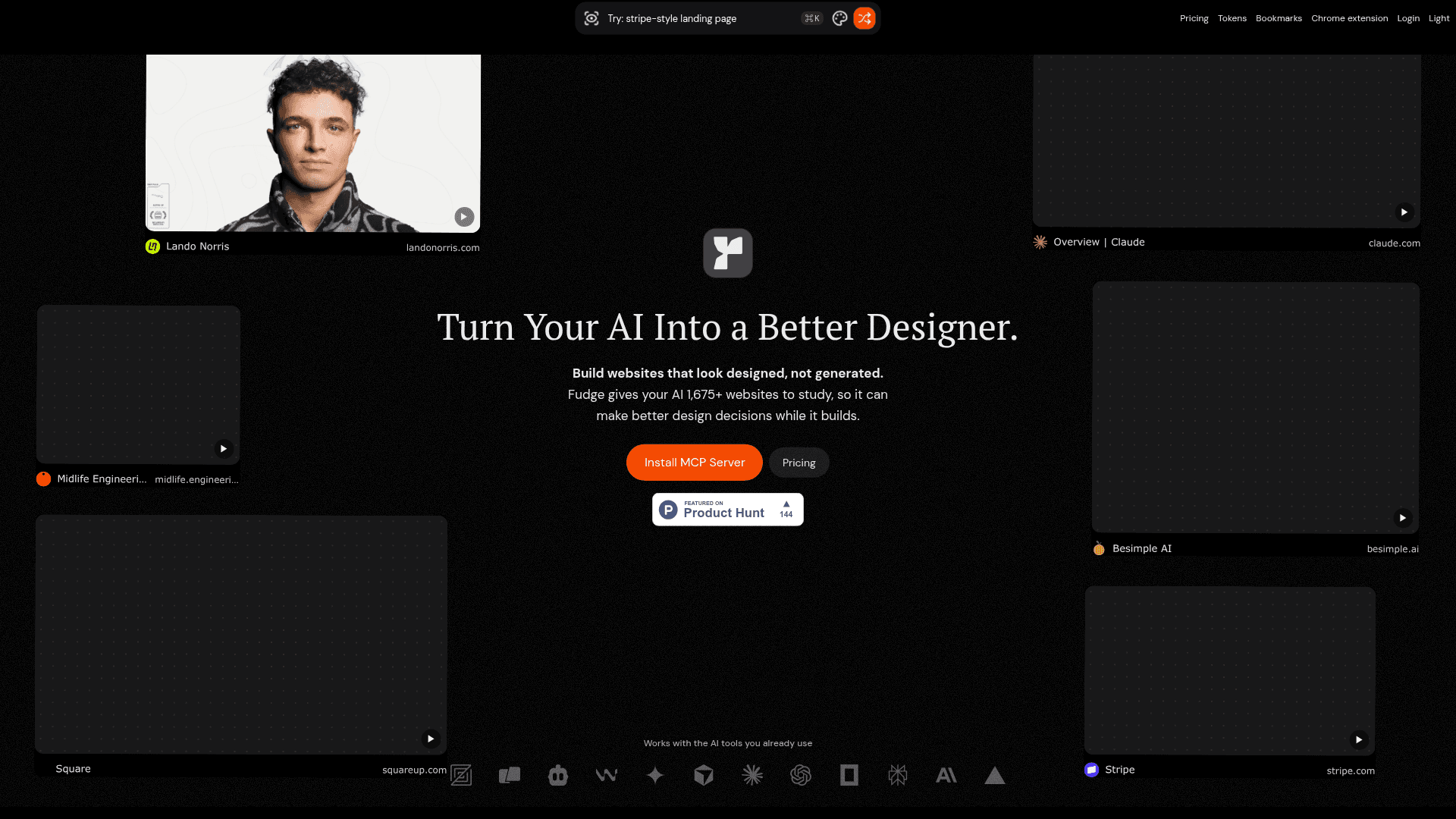Open Bookmarks in the top navigation

click(x=1279, y=18)
